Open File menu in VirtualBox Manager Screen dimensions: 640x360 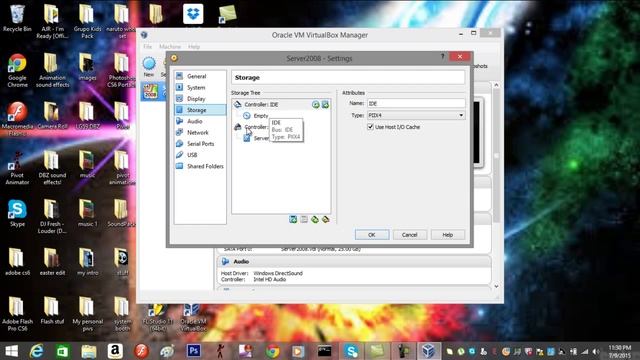pos(147,47)
